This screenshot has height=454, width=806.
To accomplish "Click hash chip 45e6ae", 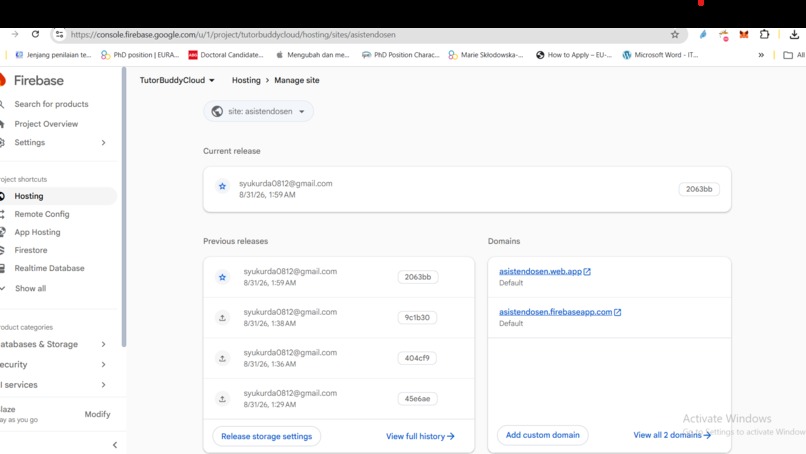I will pos(417,398).
